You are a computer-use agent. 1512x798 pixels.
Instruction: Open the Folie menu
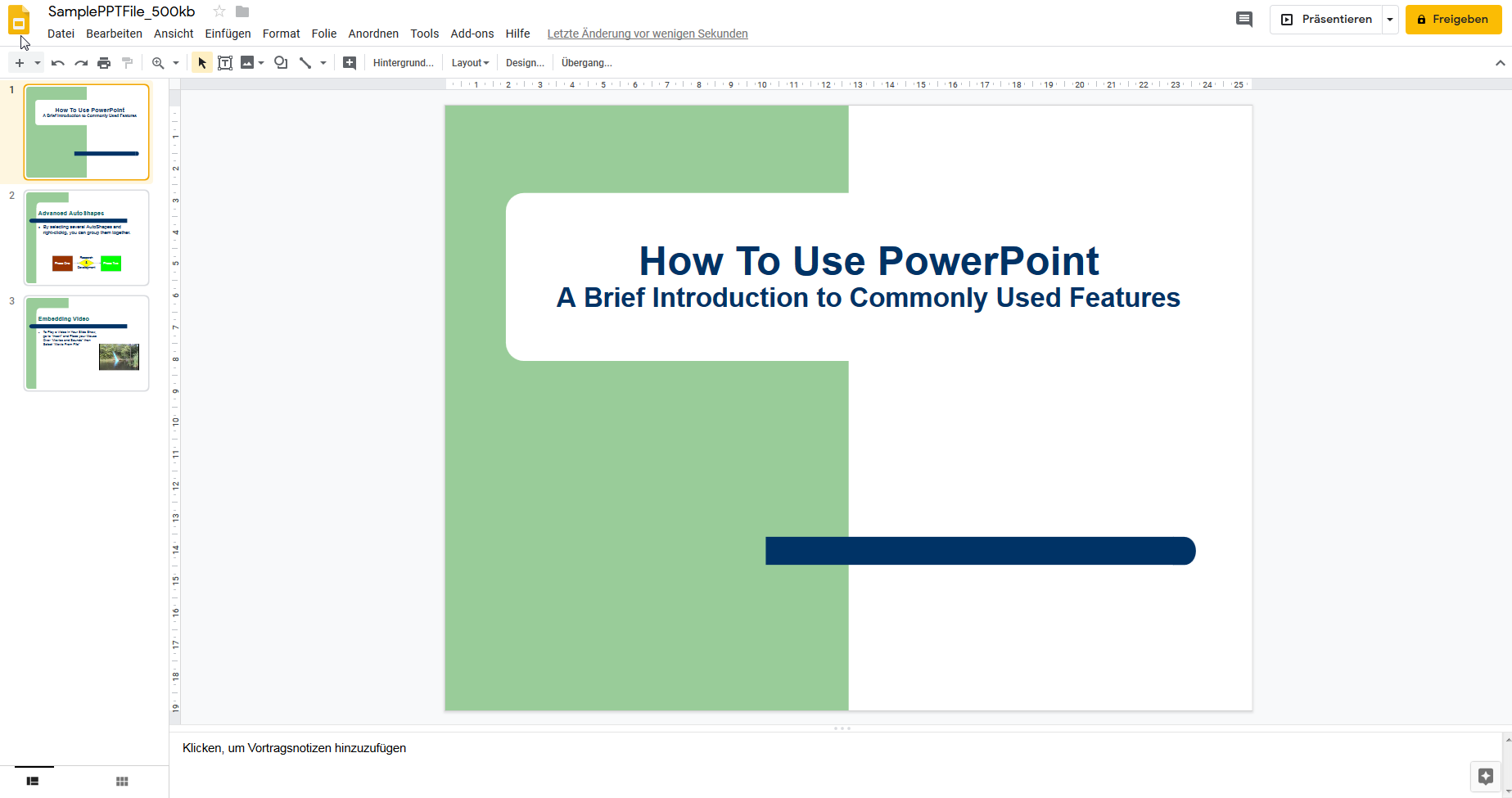click(x=323, y=34)
